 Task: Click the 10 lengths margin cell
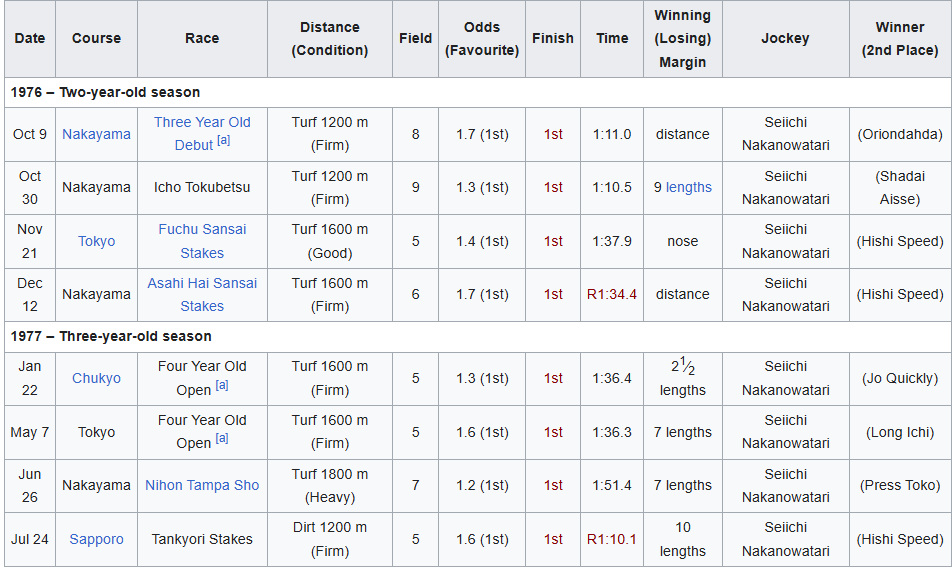(682, 539)
